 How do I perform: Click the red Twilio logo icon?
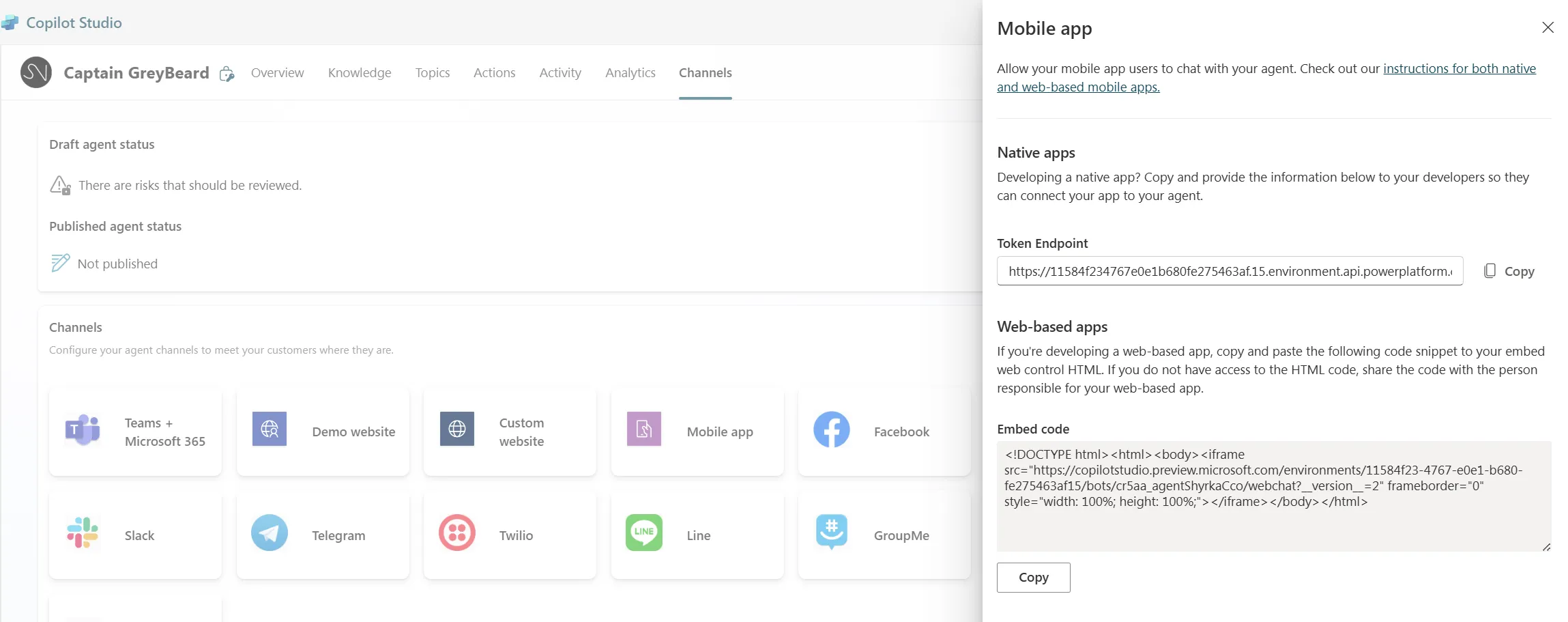457,533
